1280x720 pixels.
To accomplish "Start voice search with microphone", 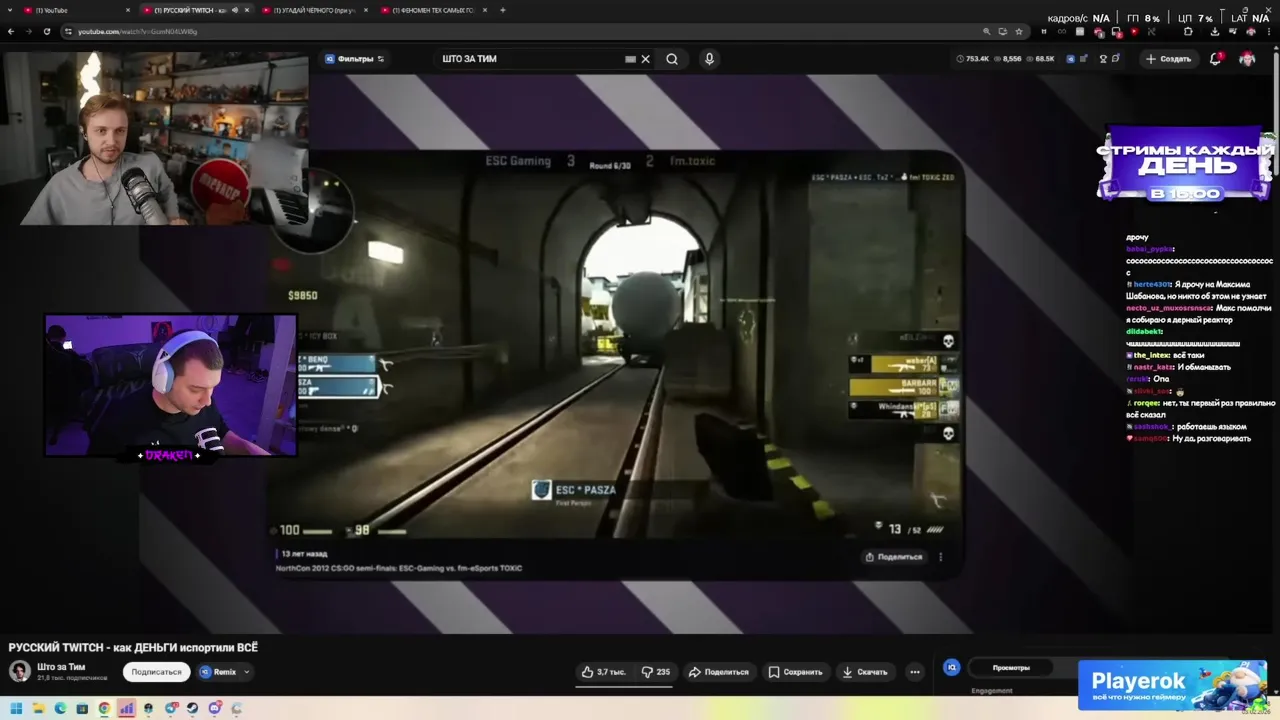I will [709, 59].
